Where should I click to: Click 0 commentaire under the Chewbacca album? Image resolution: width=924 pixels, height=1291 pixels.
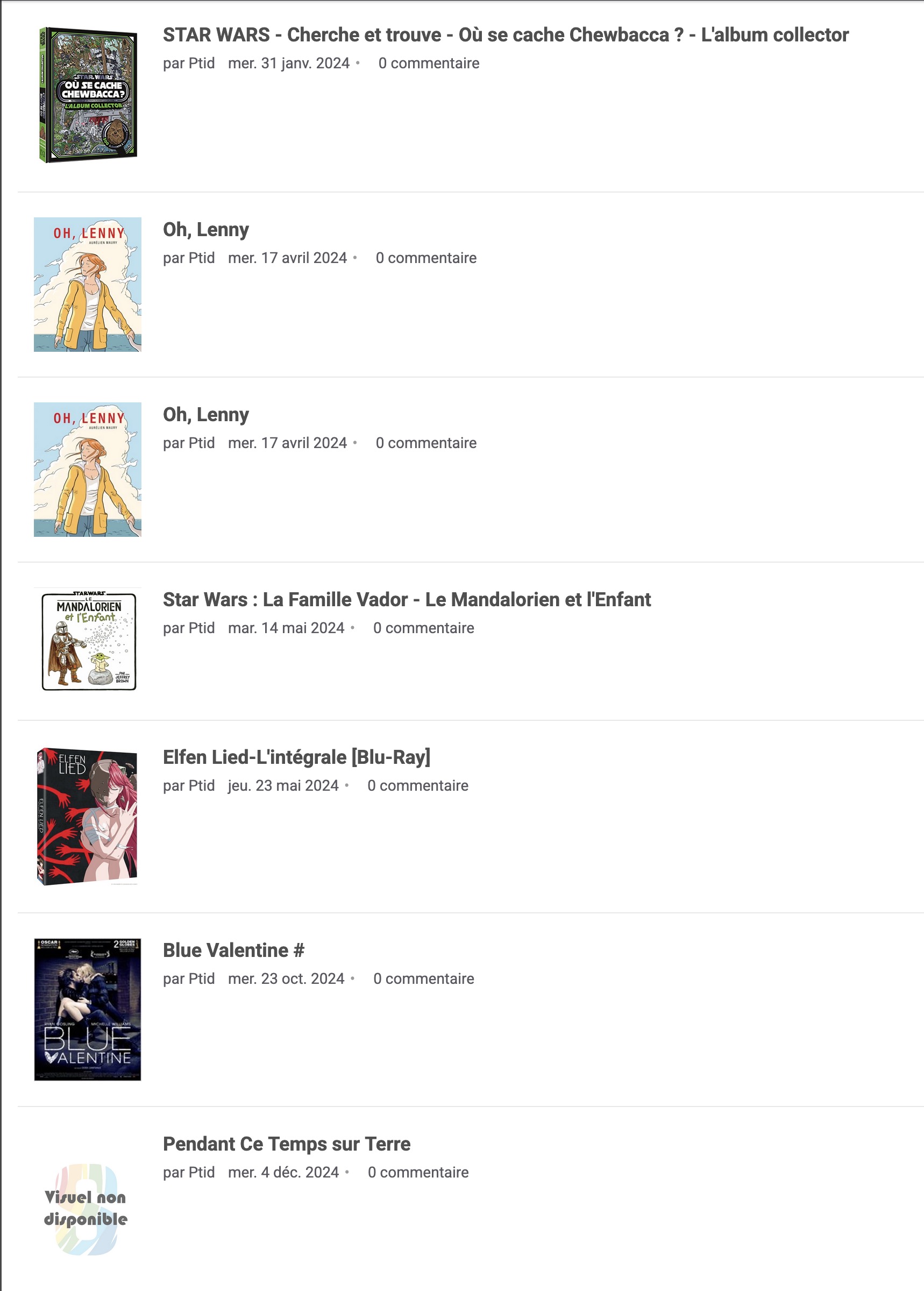[x=429, y=63]
